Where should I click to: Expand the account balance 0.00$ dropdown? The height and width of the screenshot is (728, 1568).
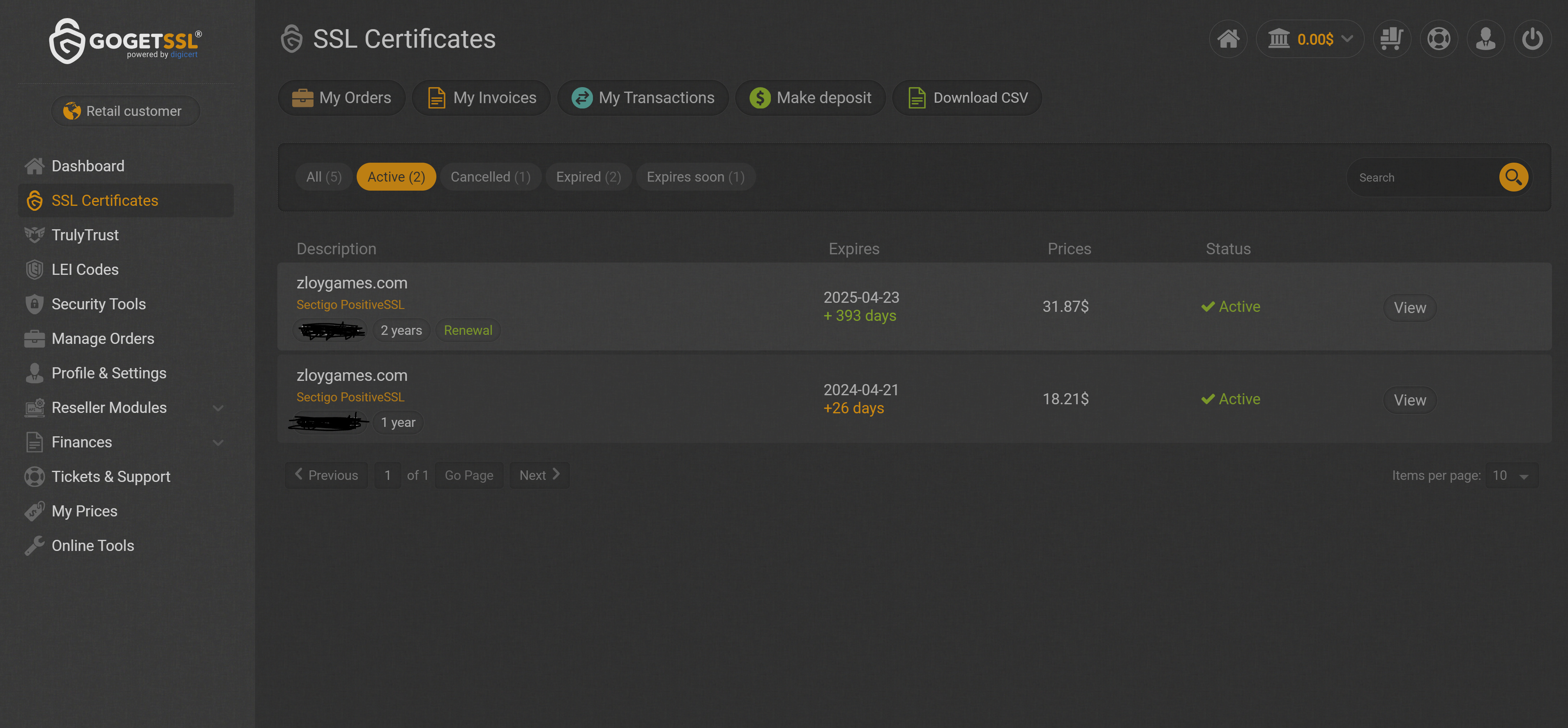point(1310,39)
